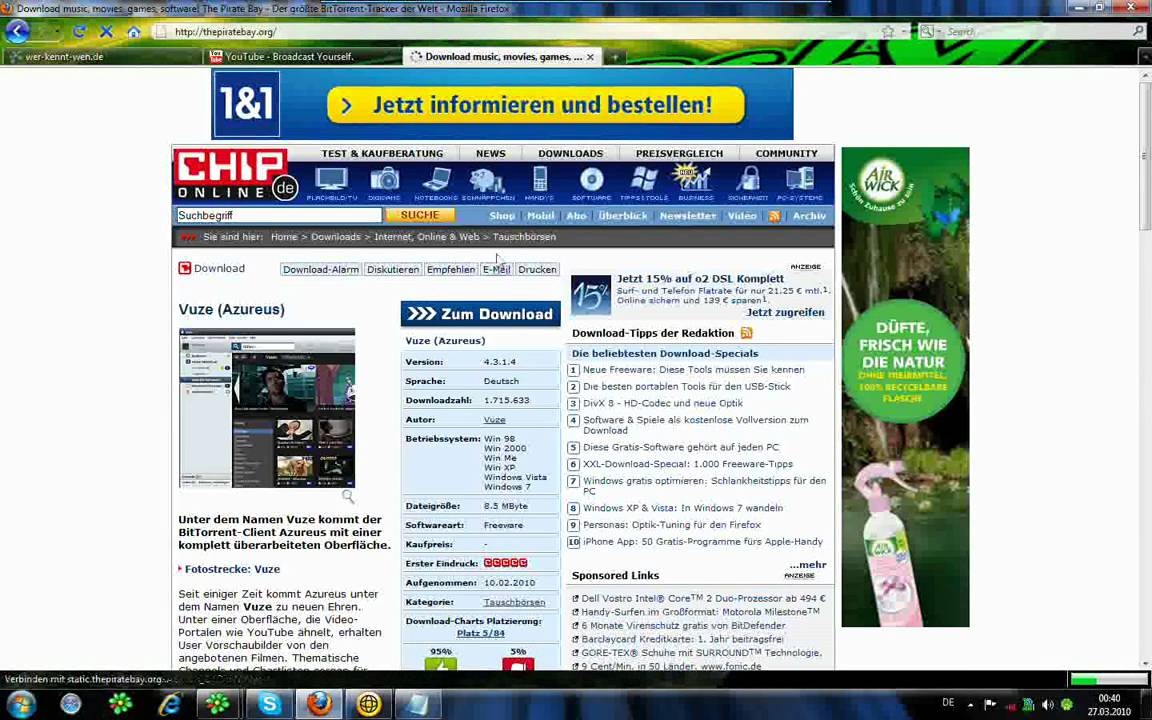The image size is (1152, 720).
Task: Bookmark this page with the star icon
Action: (888, 32)
